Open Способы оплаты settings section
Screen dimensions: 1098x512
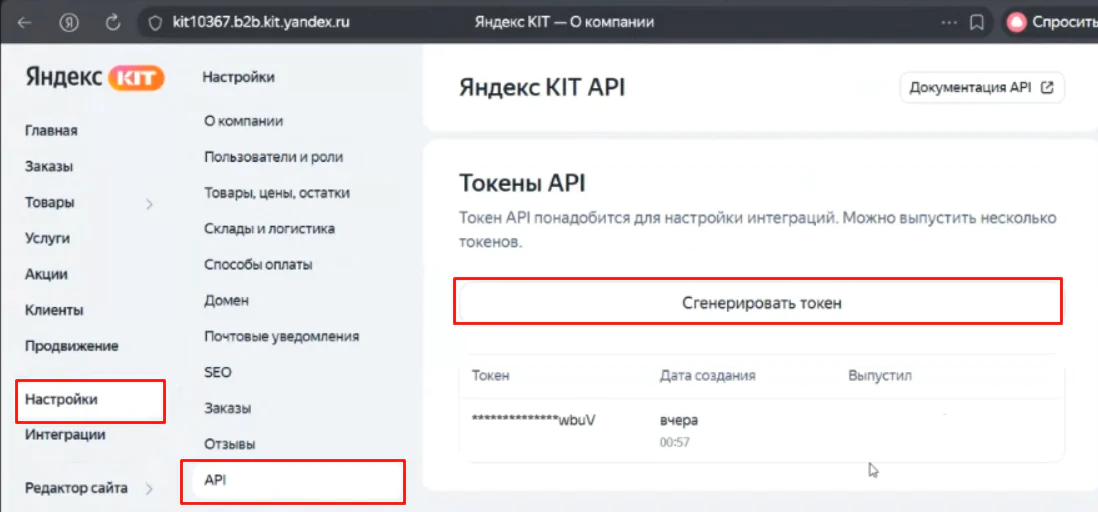click(x=258, y=265)
